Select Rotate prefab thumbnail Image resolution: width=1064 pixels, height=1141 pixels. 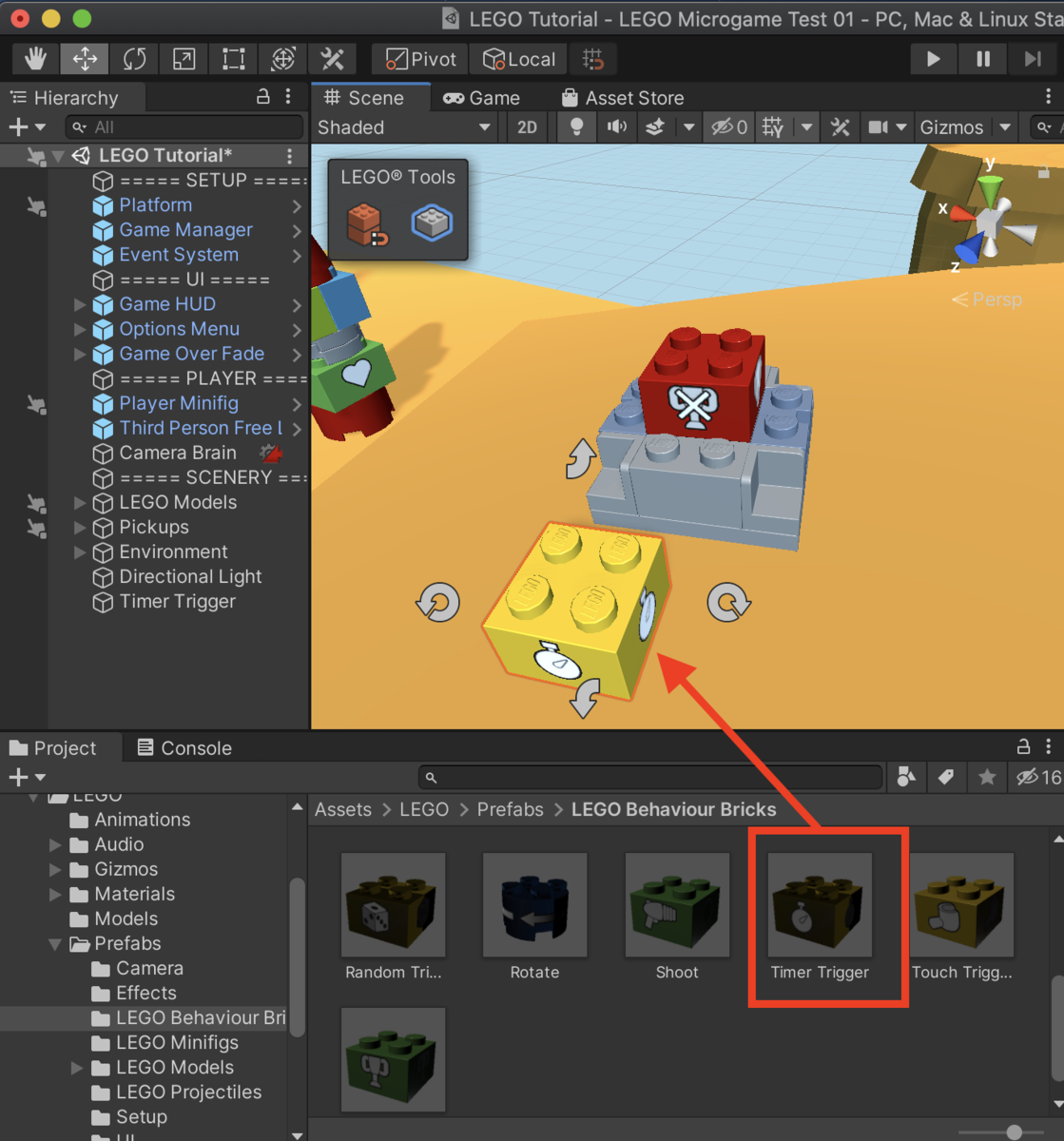(x=535, y=904)
